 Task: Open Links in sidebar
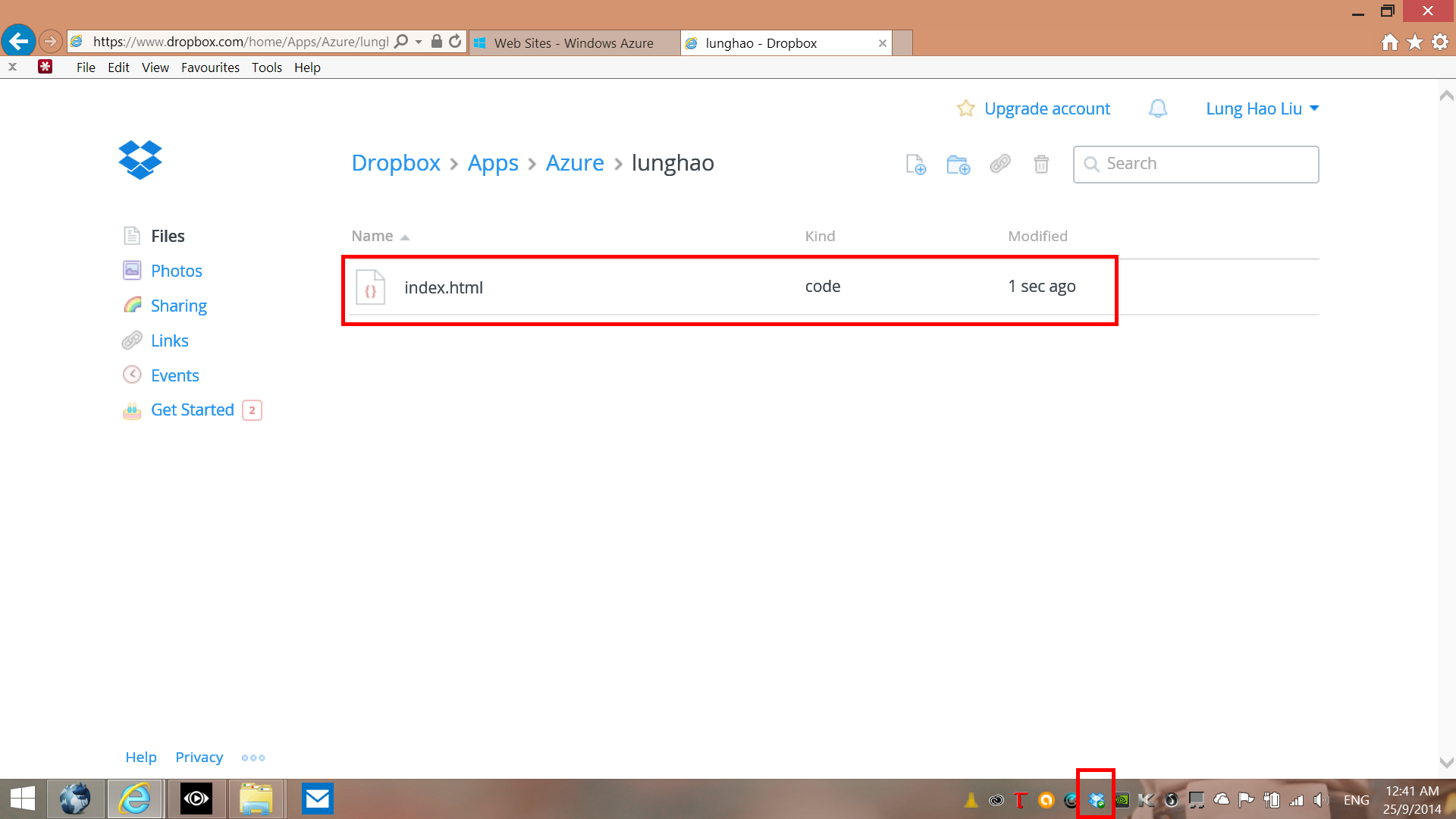coord(169,340)
